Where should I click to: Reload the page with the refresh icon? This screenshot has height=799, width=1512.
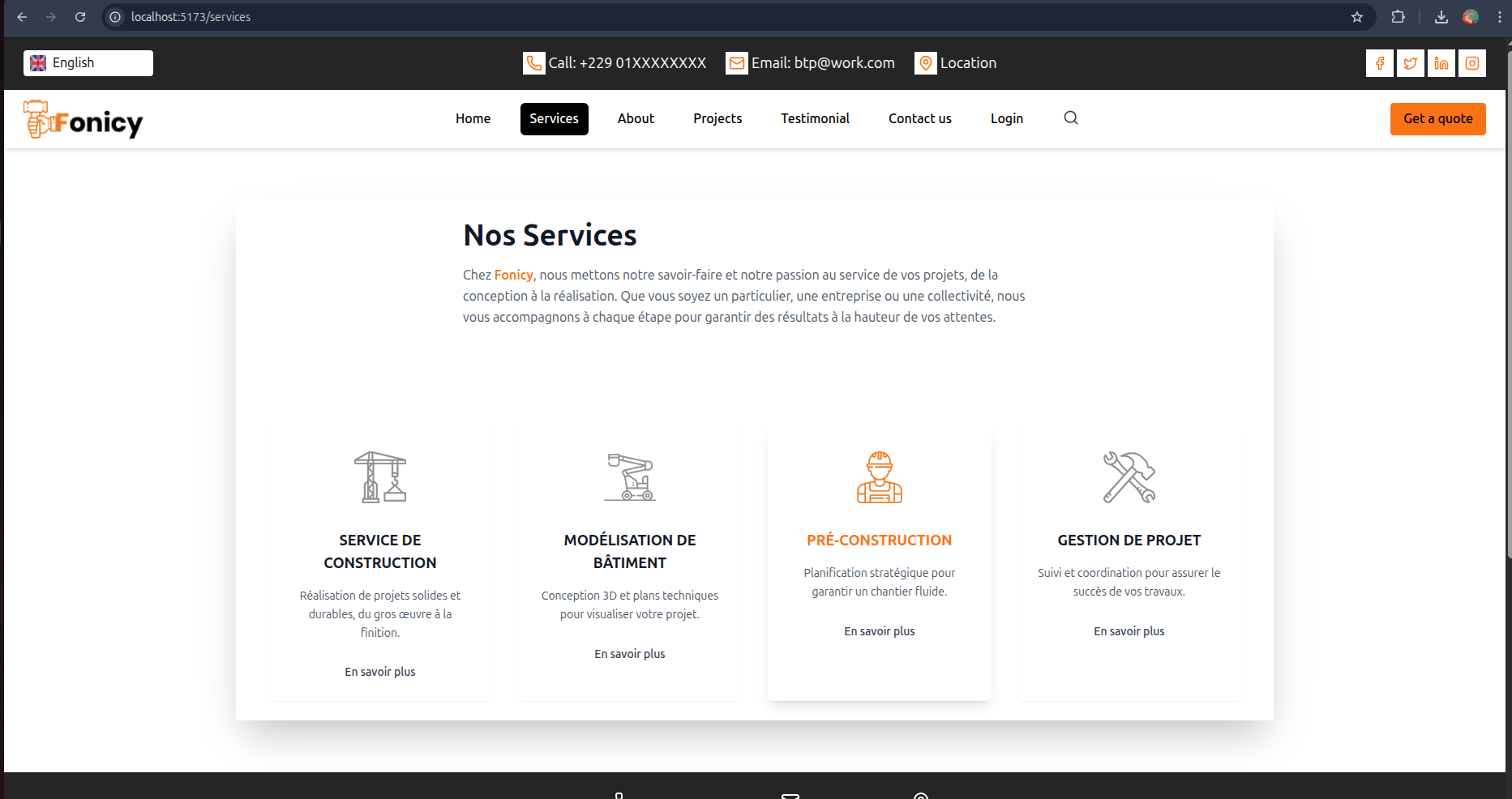(80, 17)
